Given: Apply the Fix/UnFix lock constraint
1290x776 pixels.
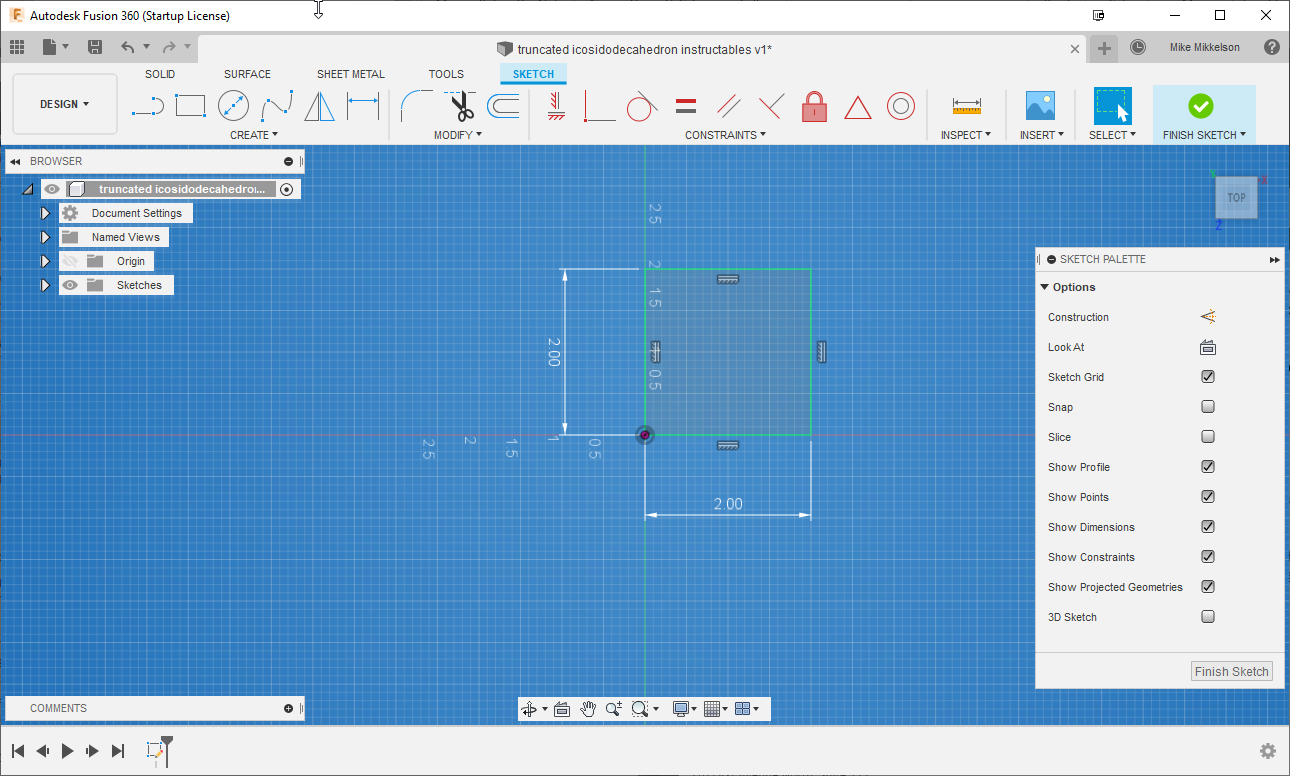Looking at the screenshot, I should tap(814, 105).
